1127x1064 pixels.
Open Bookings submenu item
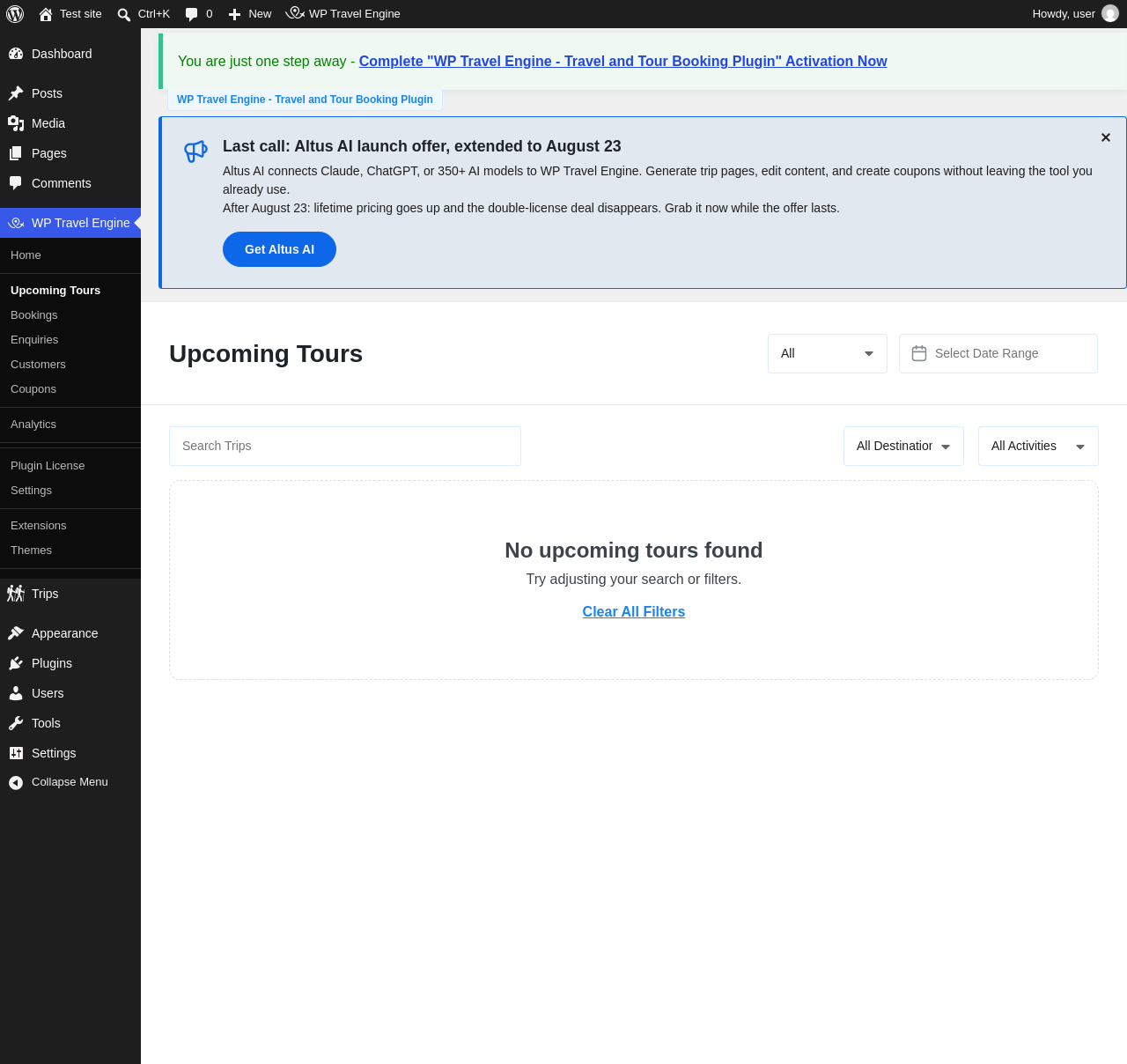click(34, 315)
